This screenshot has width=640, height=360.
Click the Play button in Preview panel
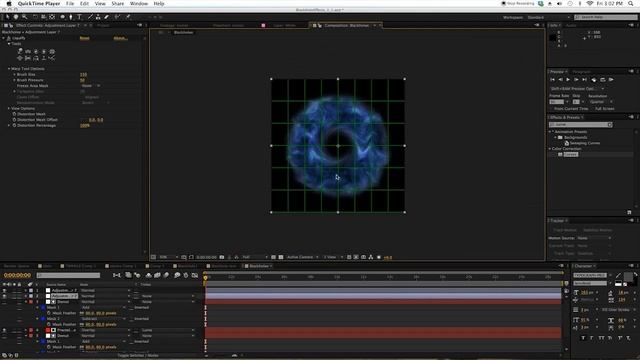(568, 80)
